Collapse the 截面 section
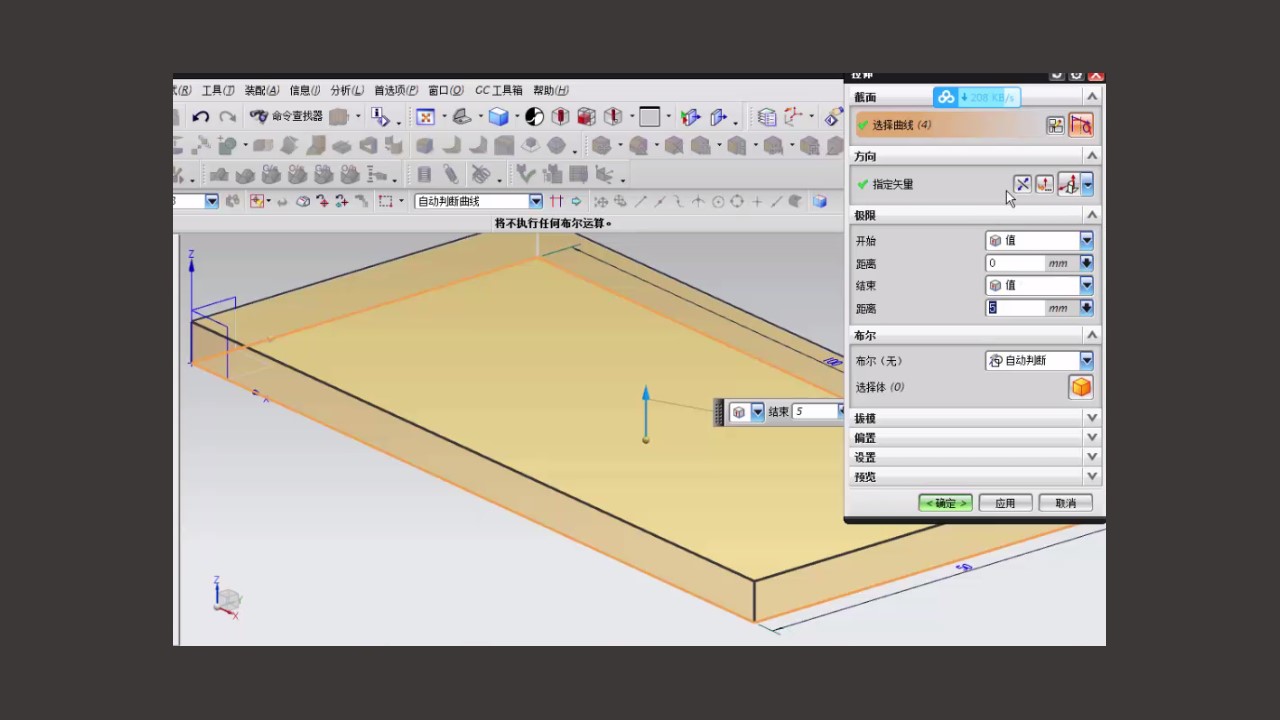 click(x=1092, y=97)
